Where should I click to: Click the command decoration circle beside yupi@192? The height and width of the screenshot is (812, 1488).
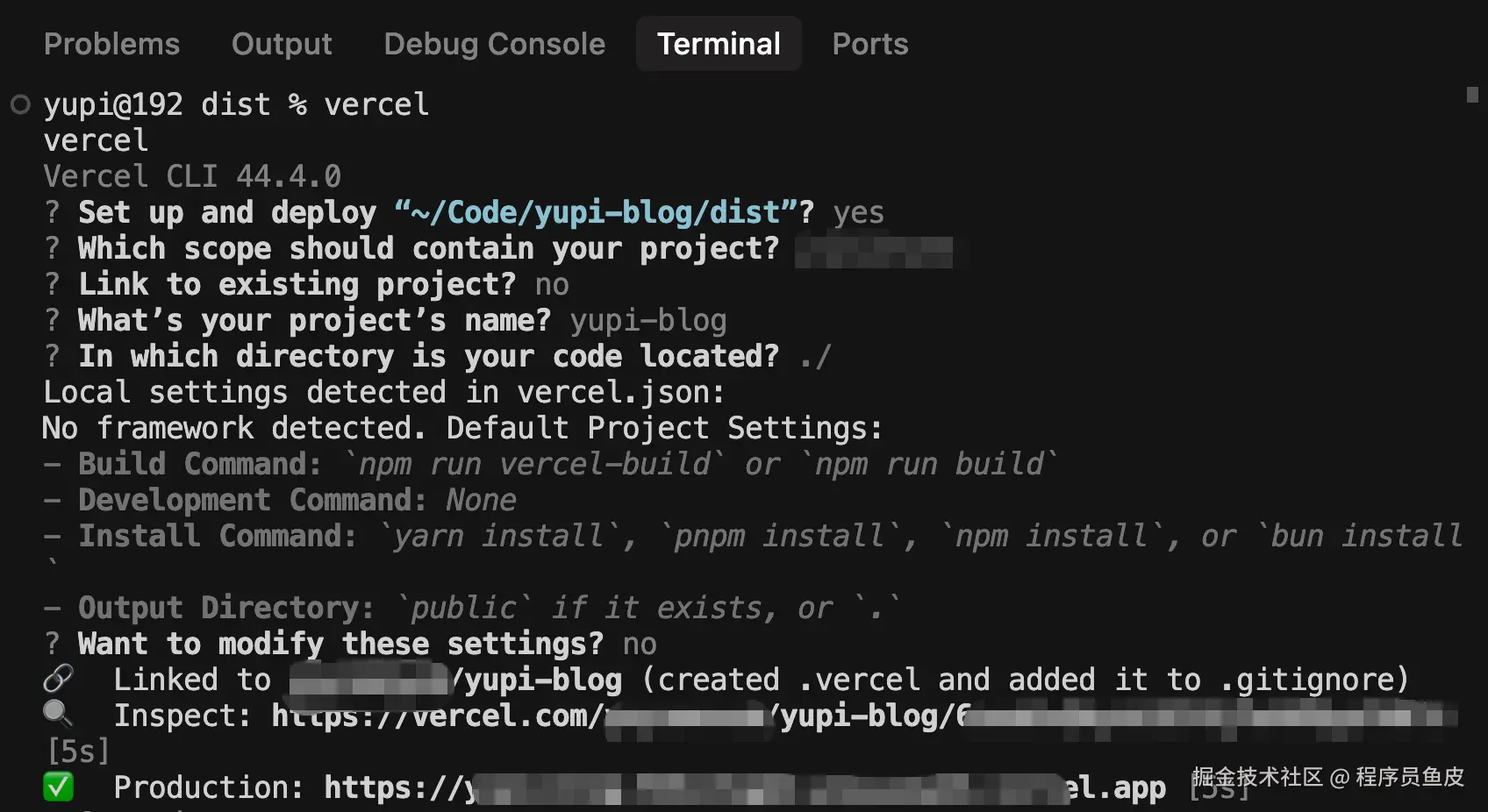20,105
